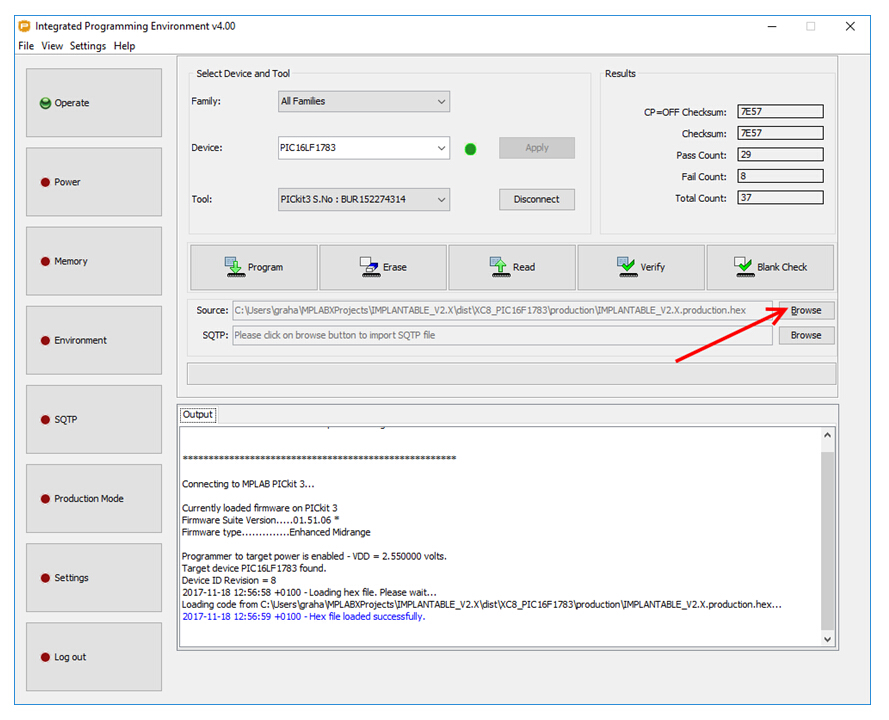
Task: Run Blank Check on device
Action: click(x=770, y=267)
